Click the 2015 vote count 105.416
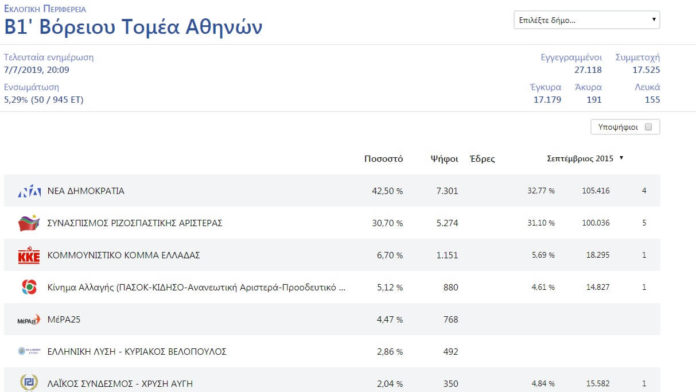Viewport: 696px width, 392px height. pos(595,191)
